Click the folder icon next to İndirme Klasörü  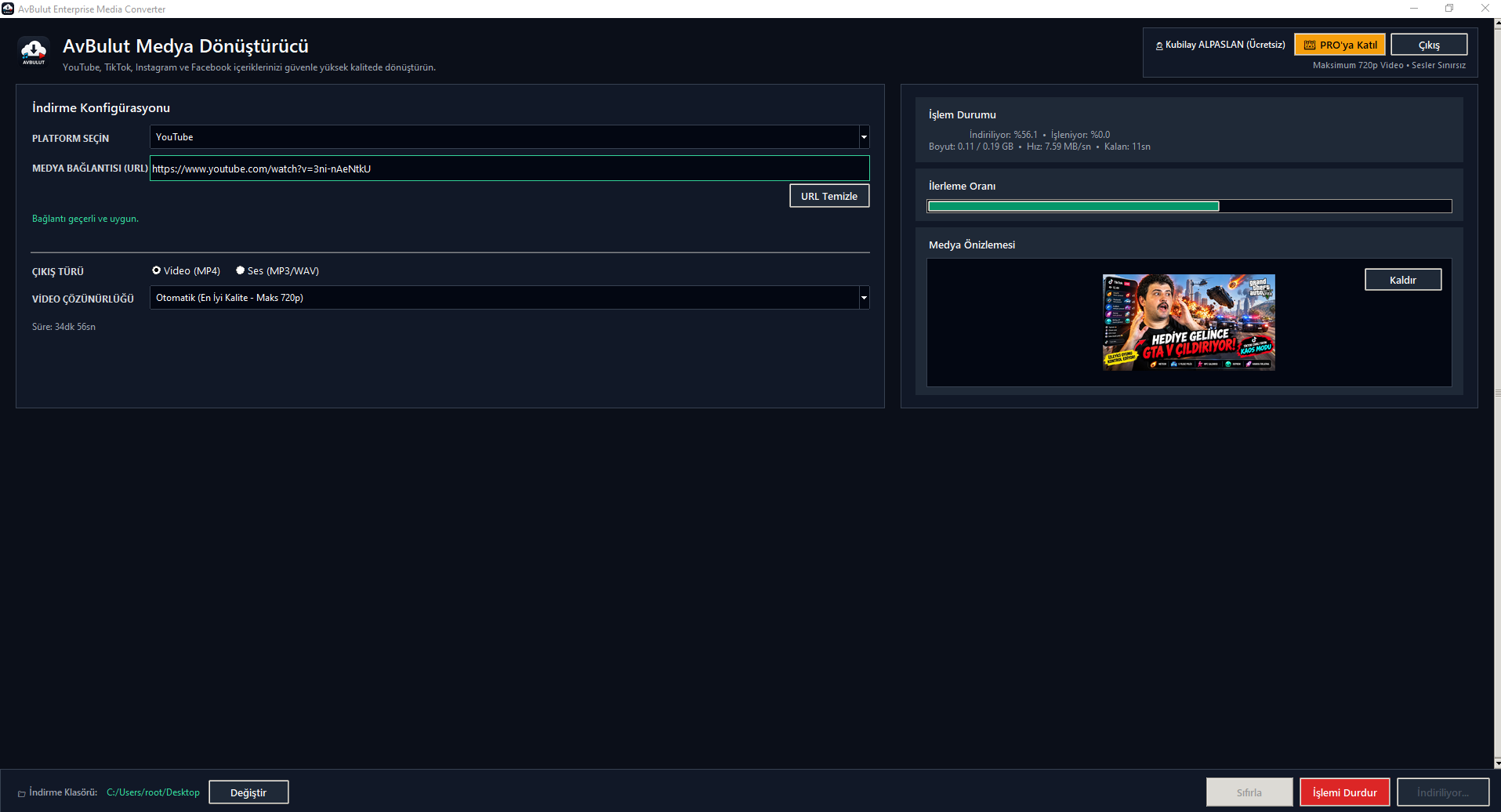point(22,793)
